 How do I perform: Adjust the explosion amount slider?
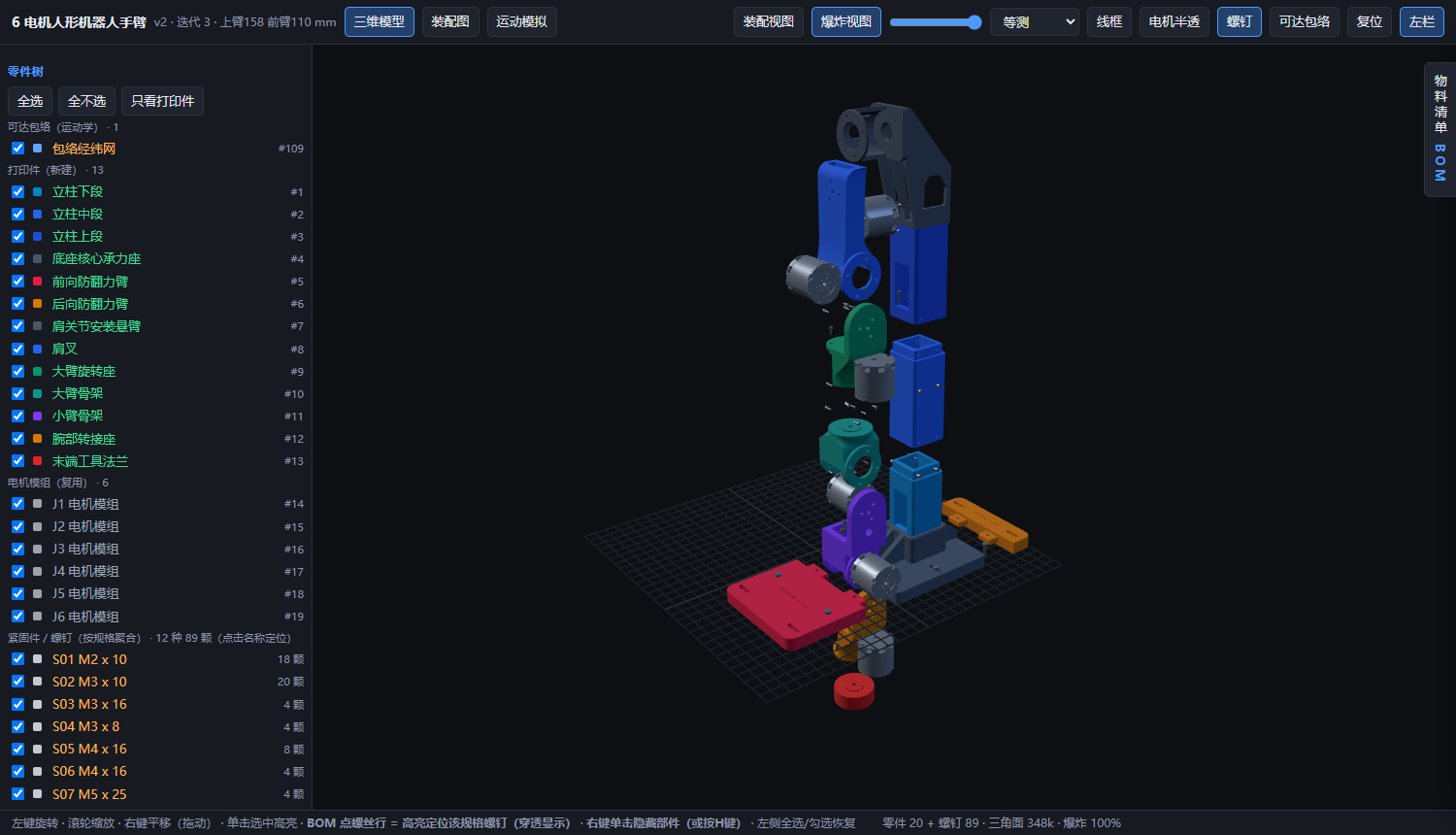[936, 22]
